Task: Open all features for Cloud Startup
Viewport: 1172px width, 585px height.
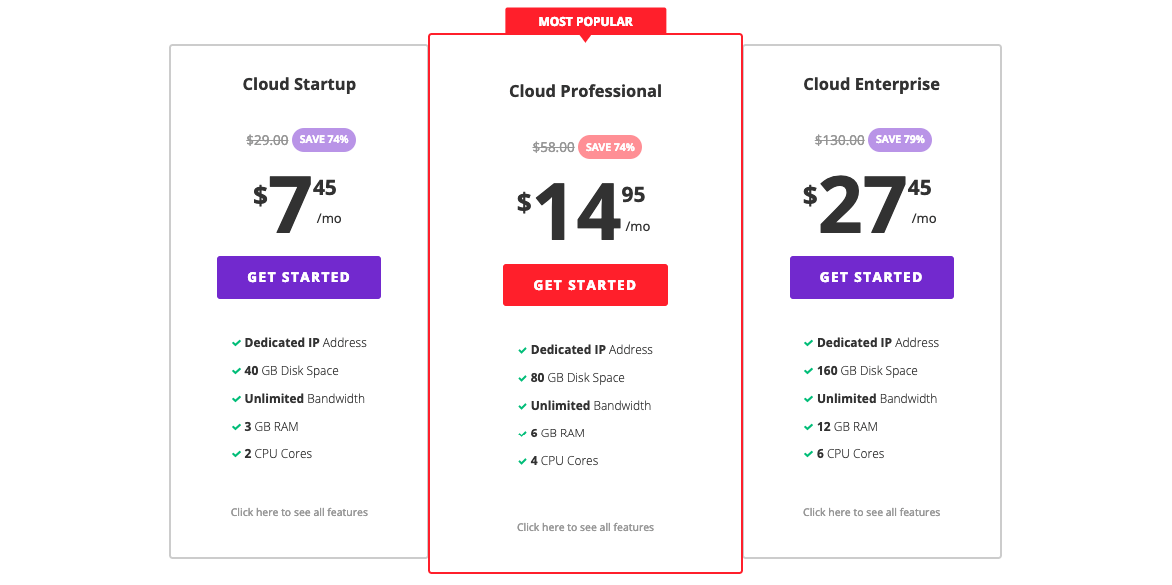Action: click(298, 511)
